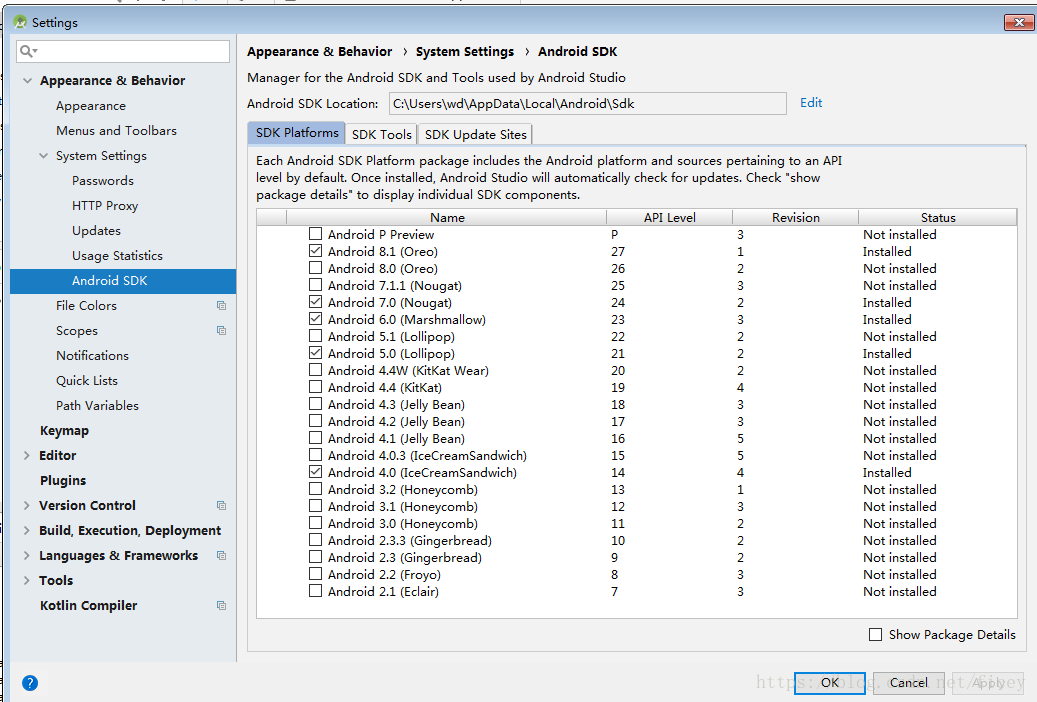Open File Colors settings
Viewport: 1037px width, 702px height.
[x=86, y=306]
